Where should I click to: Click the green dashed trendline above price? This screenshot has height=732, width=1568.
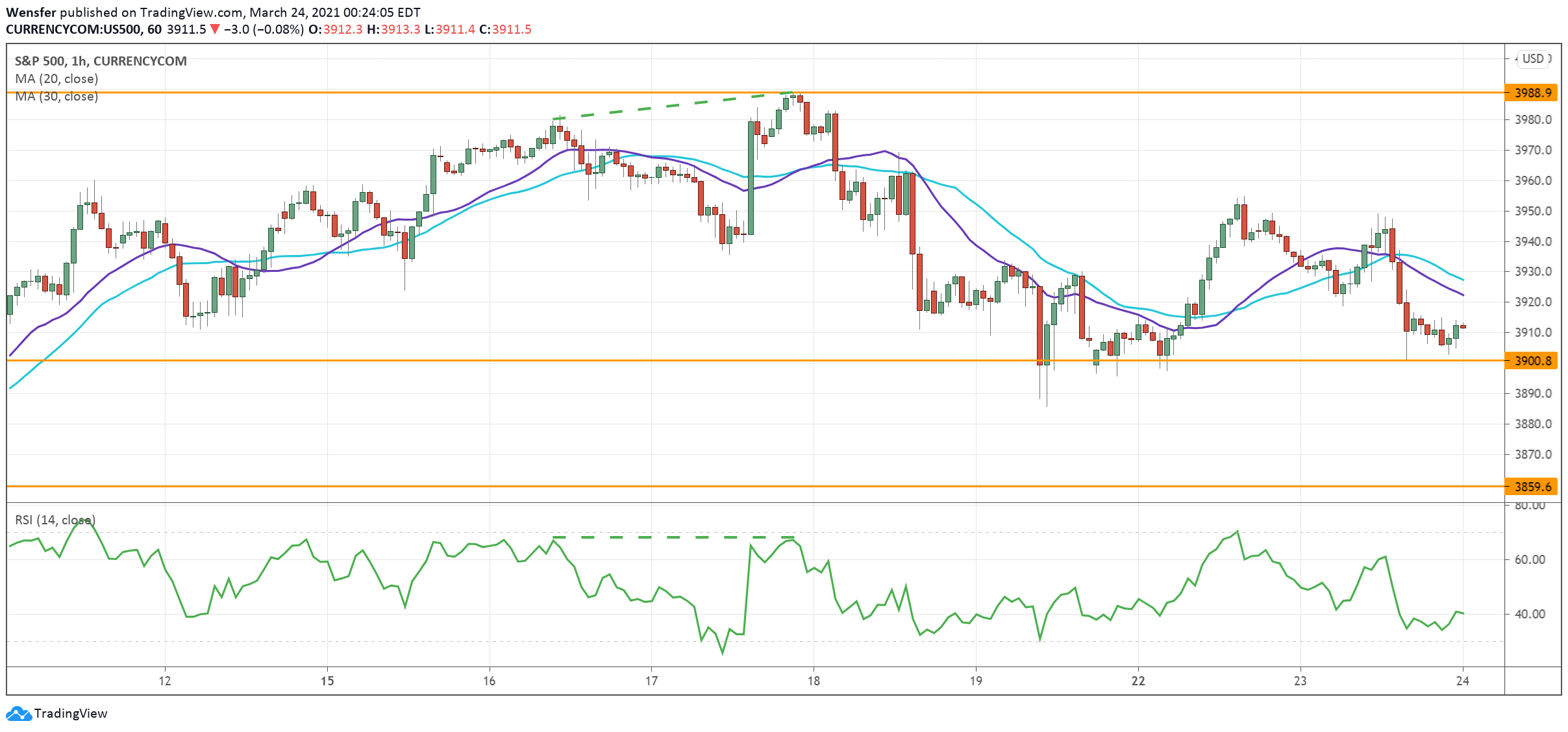672,106
